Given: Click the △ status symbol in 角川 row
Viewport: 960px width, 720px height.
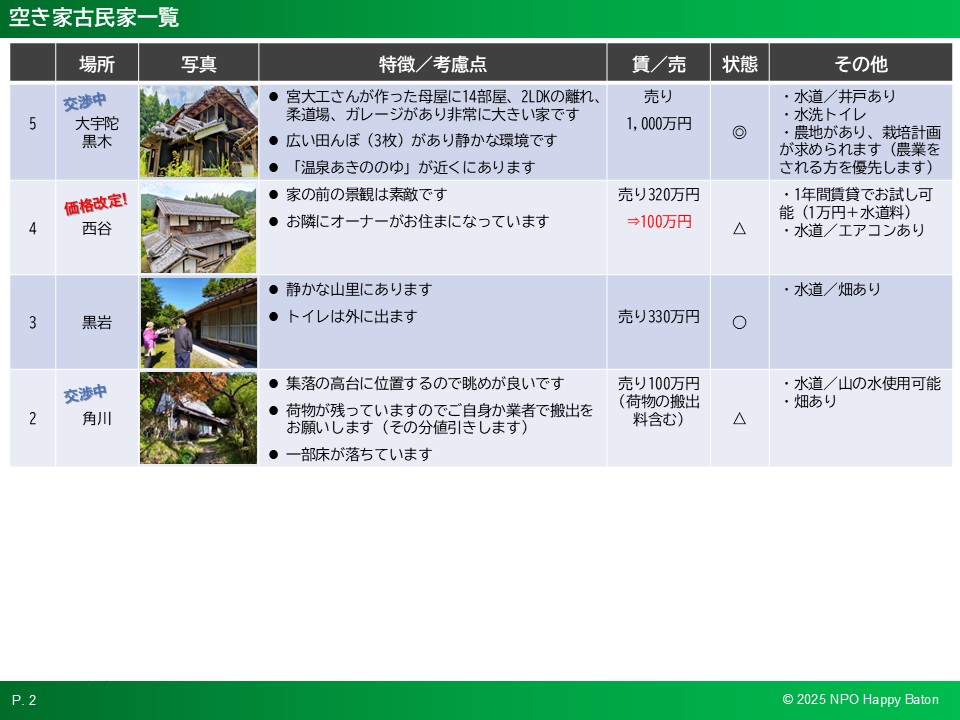Looking at the screenshot, I should pos(739,418).
